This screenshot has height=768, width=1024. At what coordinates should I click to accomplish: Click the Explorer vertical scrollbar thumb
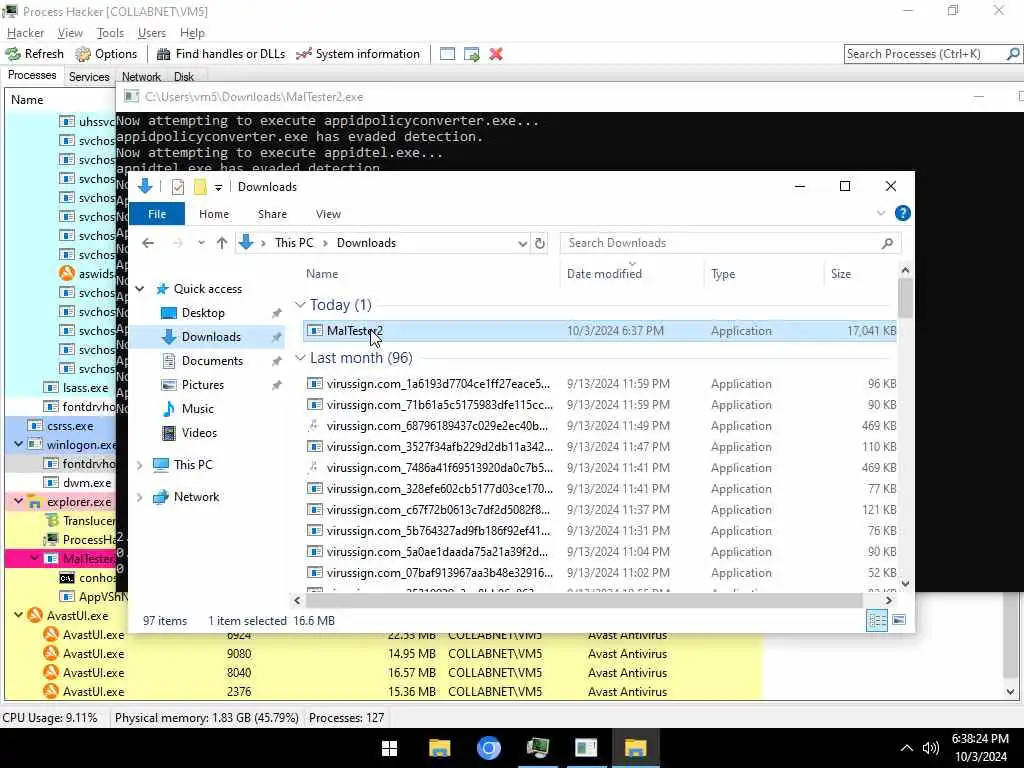point(905,299)
